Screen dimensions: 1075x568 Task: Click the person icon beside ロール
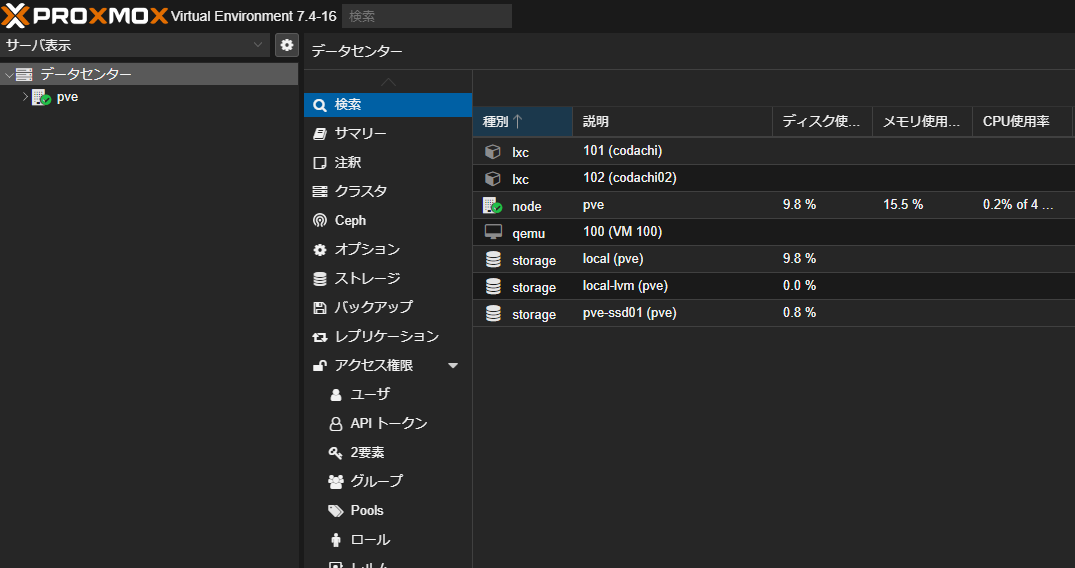(x=335, y=540)
